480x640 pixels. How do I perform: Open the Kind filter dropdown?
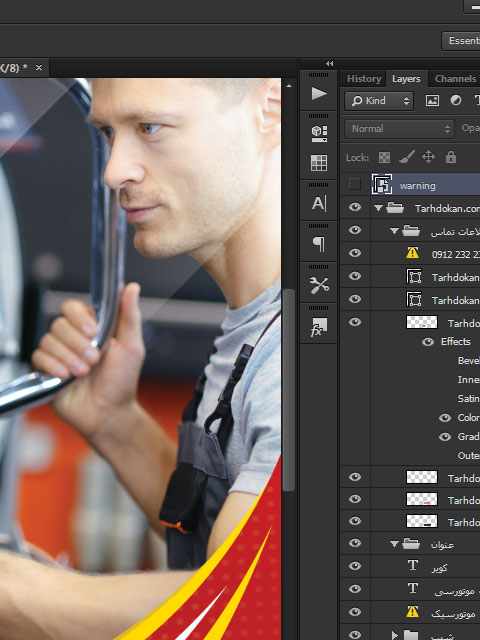tap(379, 101)
